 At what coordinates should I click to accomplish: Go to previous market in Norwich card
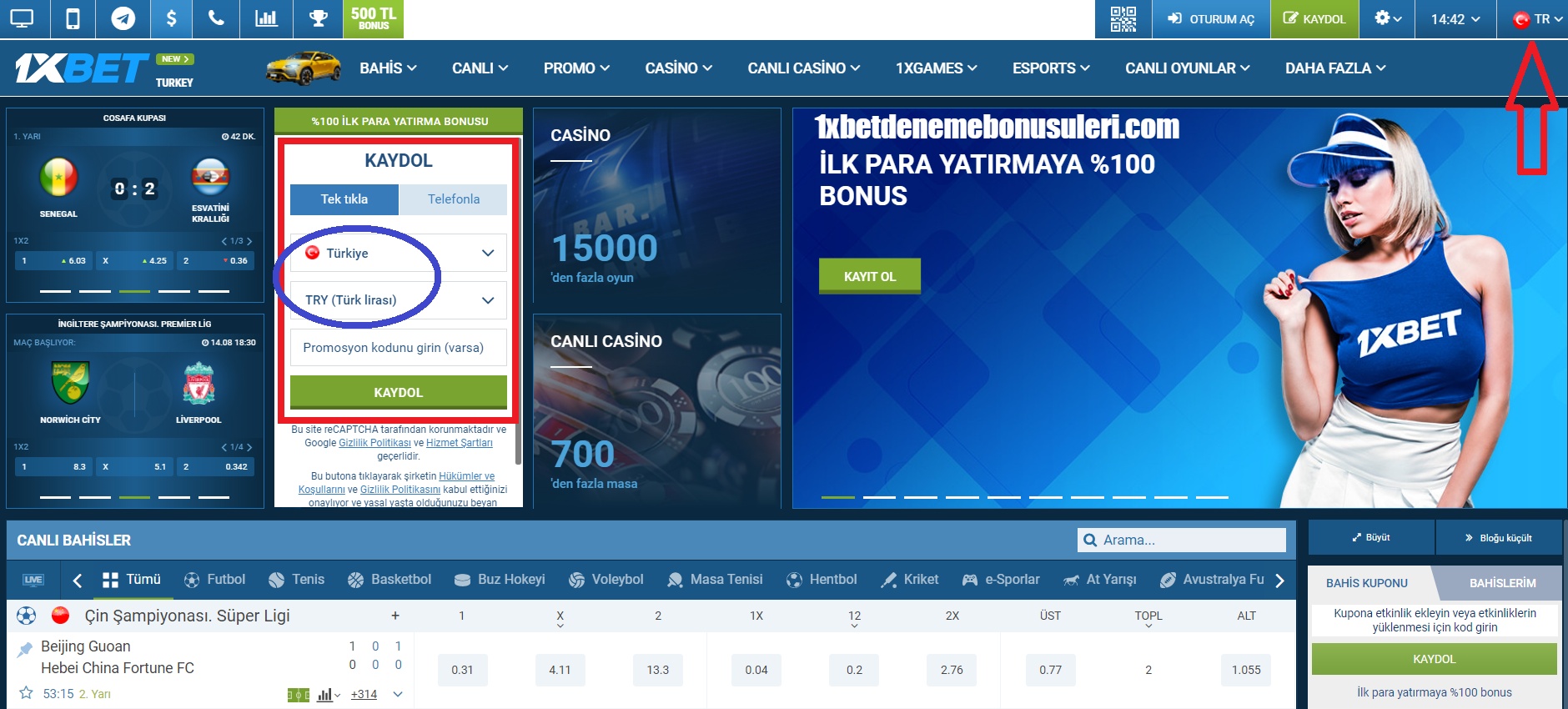224,447
